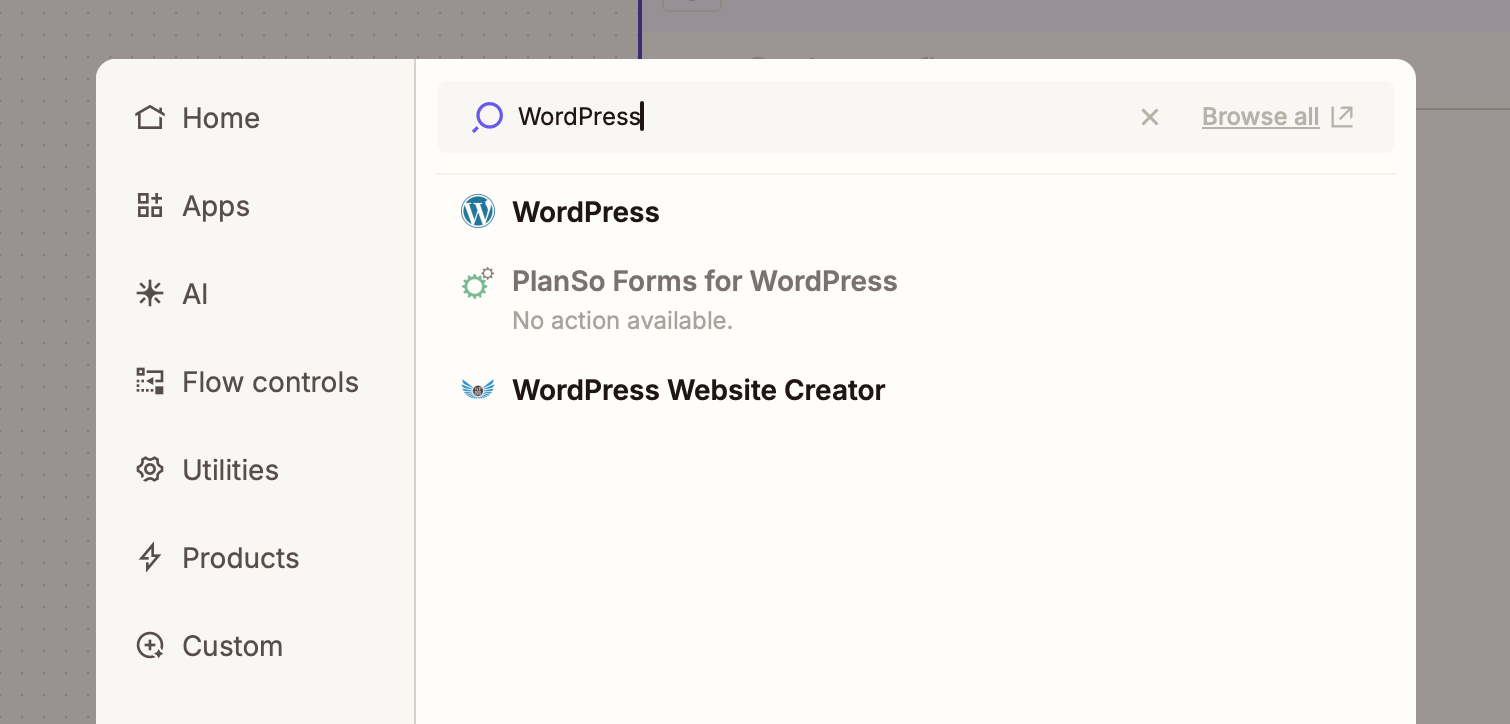Click the Apps grid icon
1510x724 pixels.
pyautogui.click(x=150, y=206)
